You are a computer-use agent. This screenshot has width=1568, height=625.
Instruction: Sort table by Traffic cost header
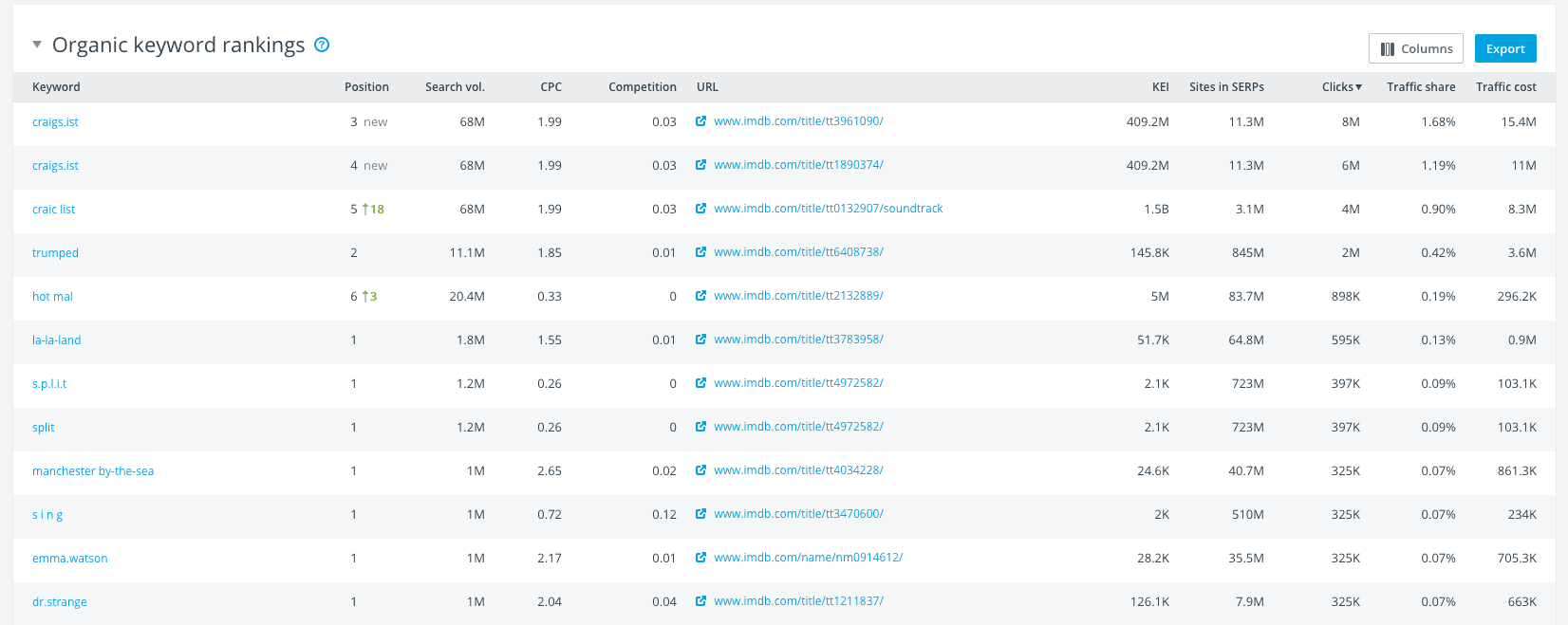(1506, 86)
